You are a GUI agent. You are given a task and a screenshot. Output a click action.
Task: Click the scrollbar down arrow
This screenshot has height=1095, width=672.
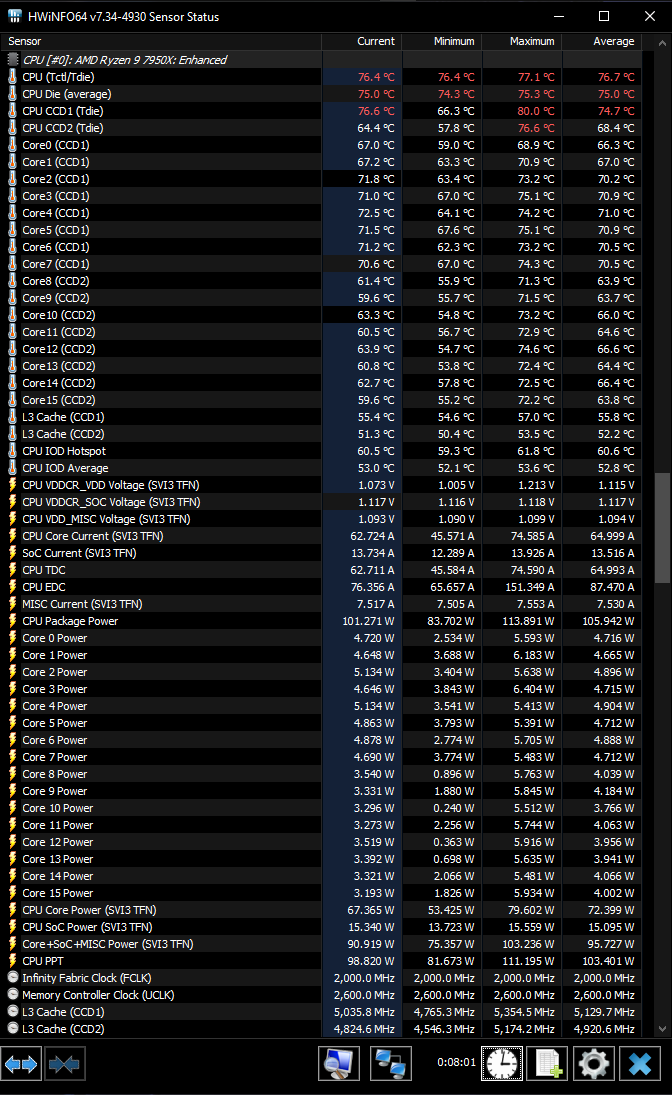coord(662,1029)
